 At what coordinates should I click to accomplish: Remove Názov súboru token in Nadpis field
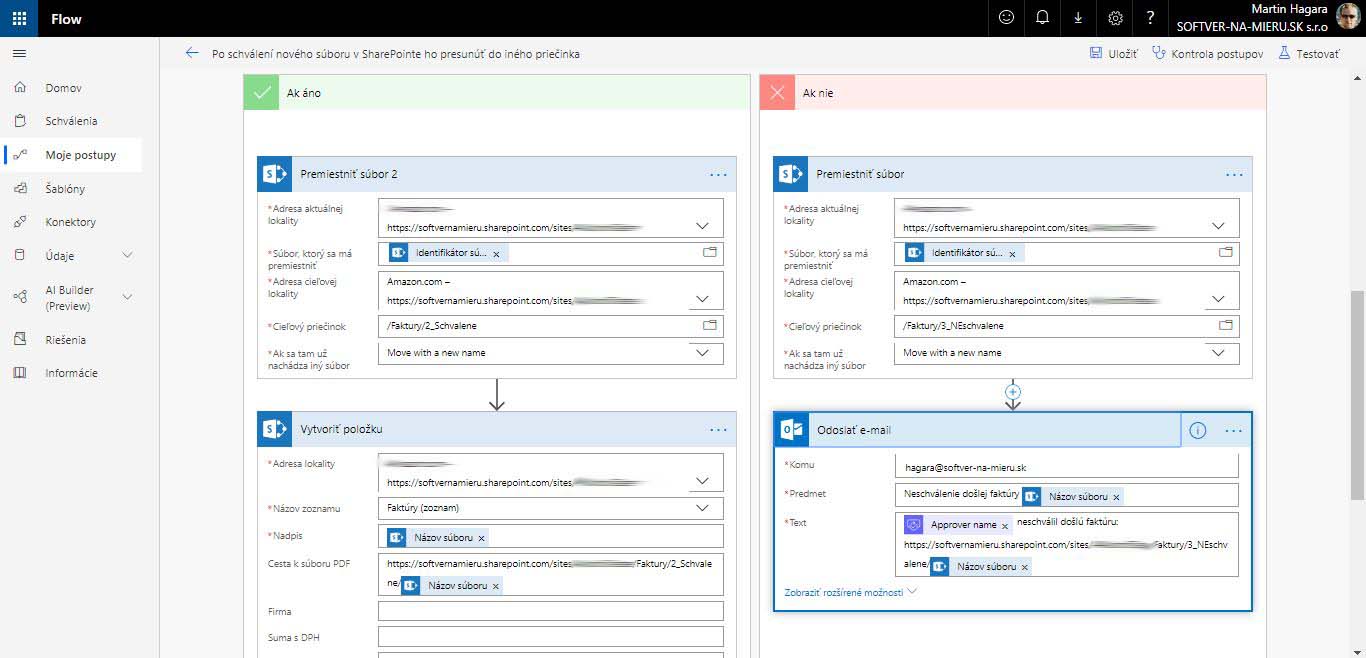tap(482, 538)
